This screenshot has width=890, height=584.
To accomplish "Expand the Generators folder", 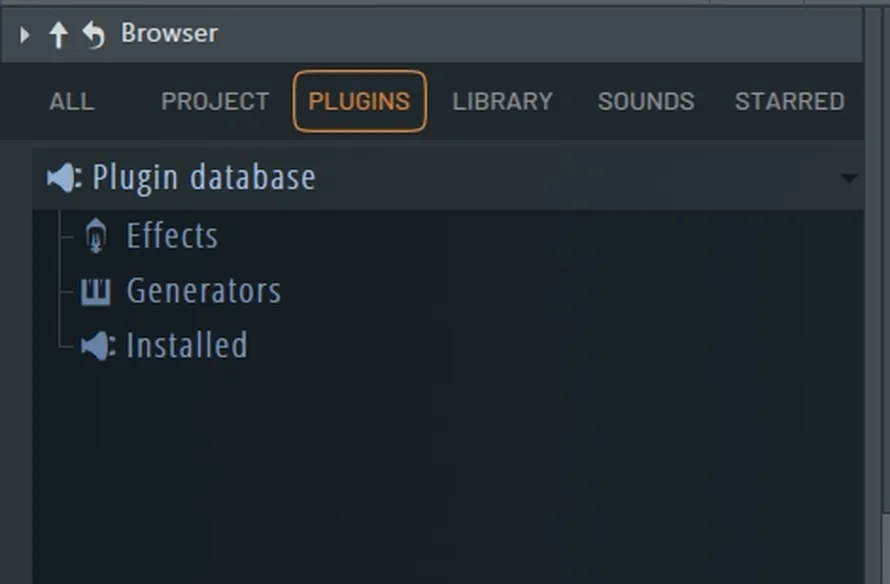I will [204, 291].
